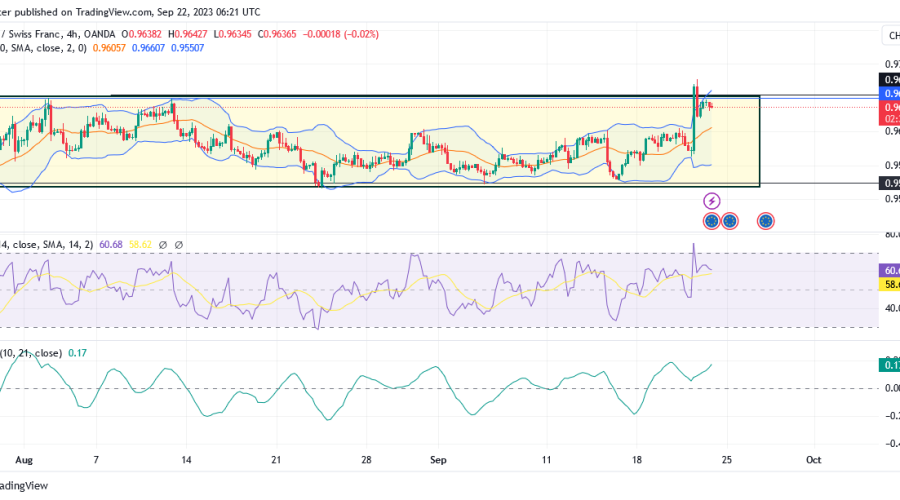Screen dimensions: 900x500
Task: Select the yellow range rectangle drawing
Action: click(x=379, y=141)
